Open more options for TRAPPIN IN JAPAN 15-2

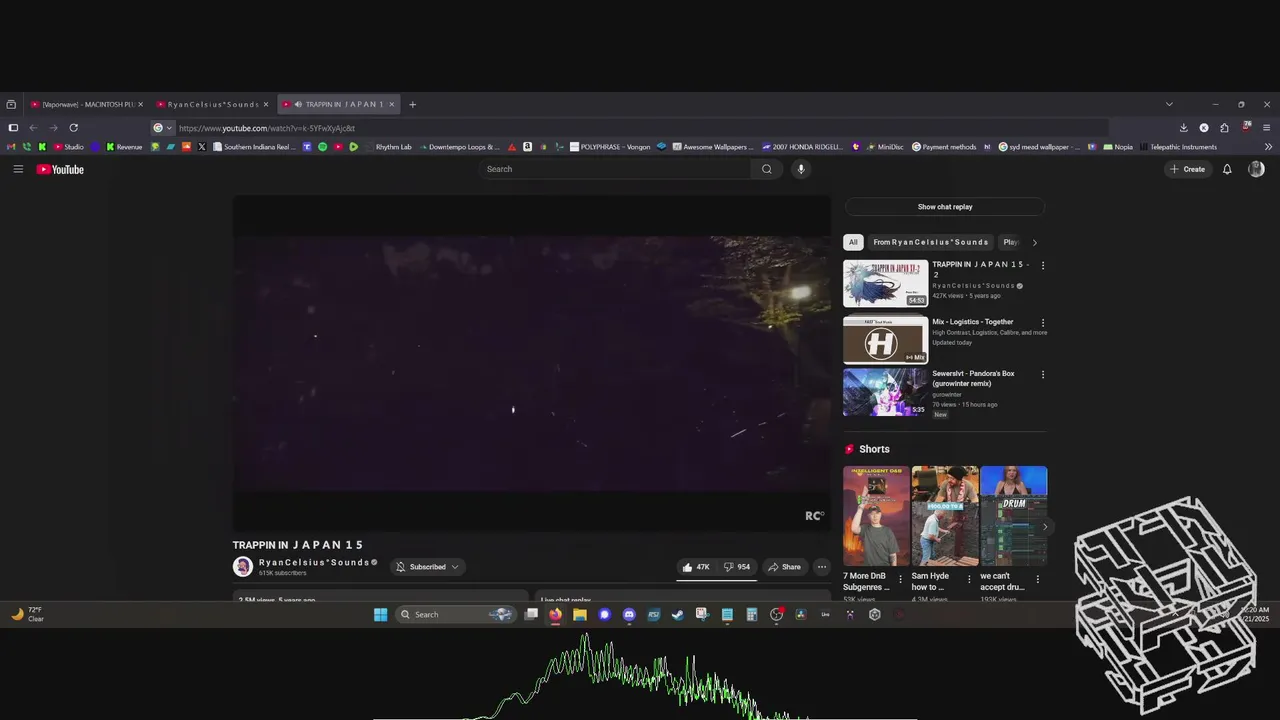point(1043,266)
